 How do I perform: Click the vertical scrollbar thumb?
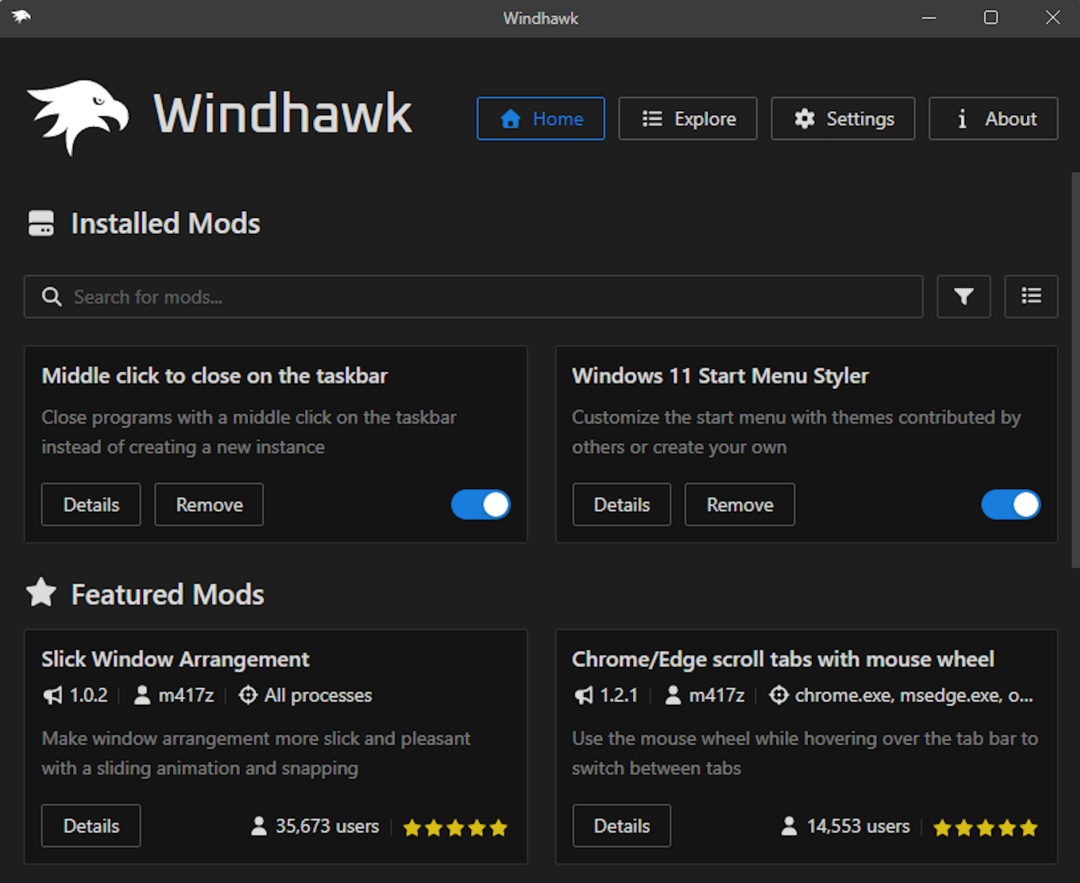[x=1075, y=370]
